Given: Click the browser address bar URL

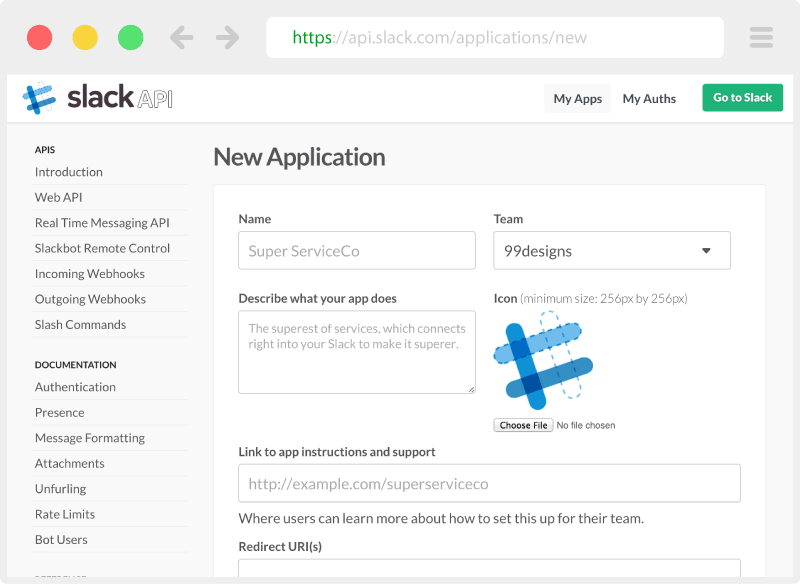Looking at the screenshot, I should tap(495, 37).
